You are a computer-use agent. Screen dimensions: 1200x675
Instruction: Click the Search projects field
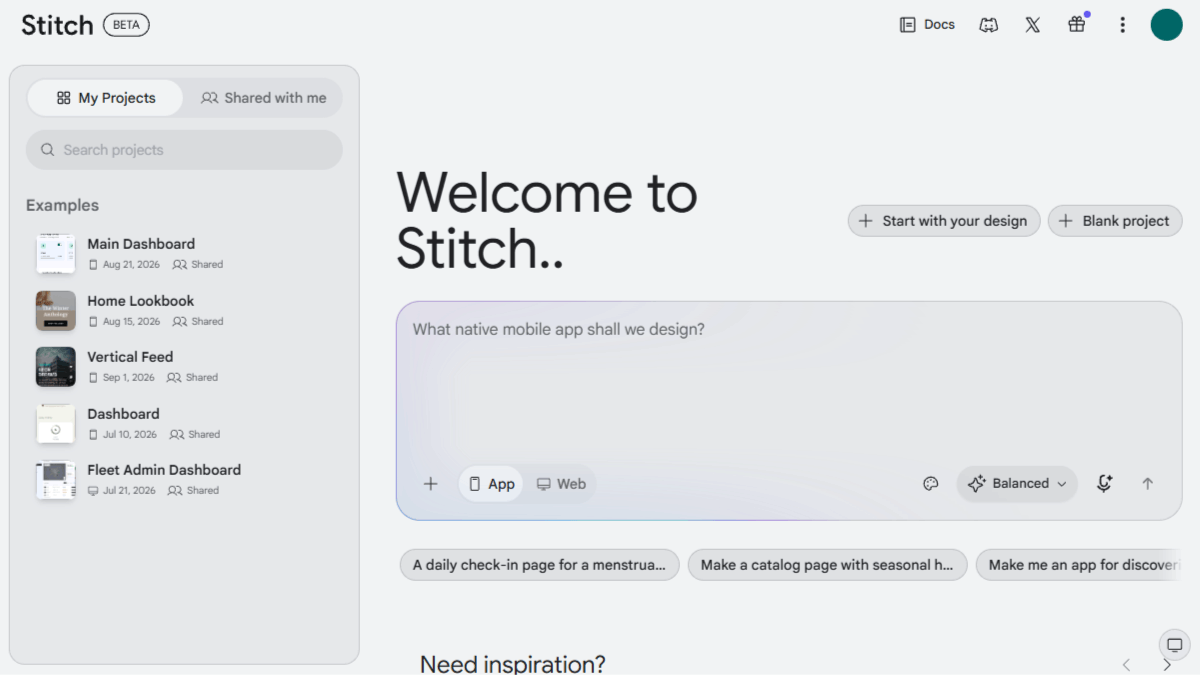pyautogui.click(x=184, y=150)
